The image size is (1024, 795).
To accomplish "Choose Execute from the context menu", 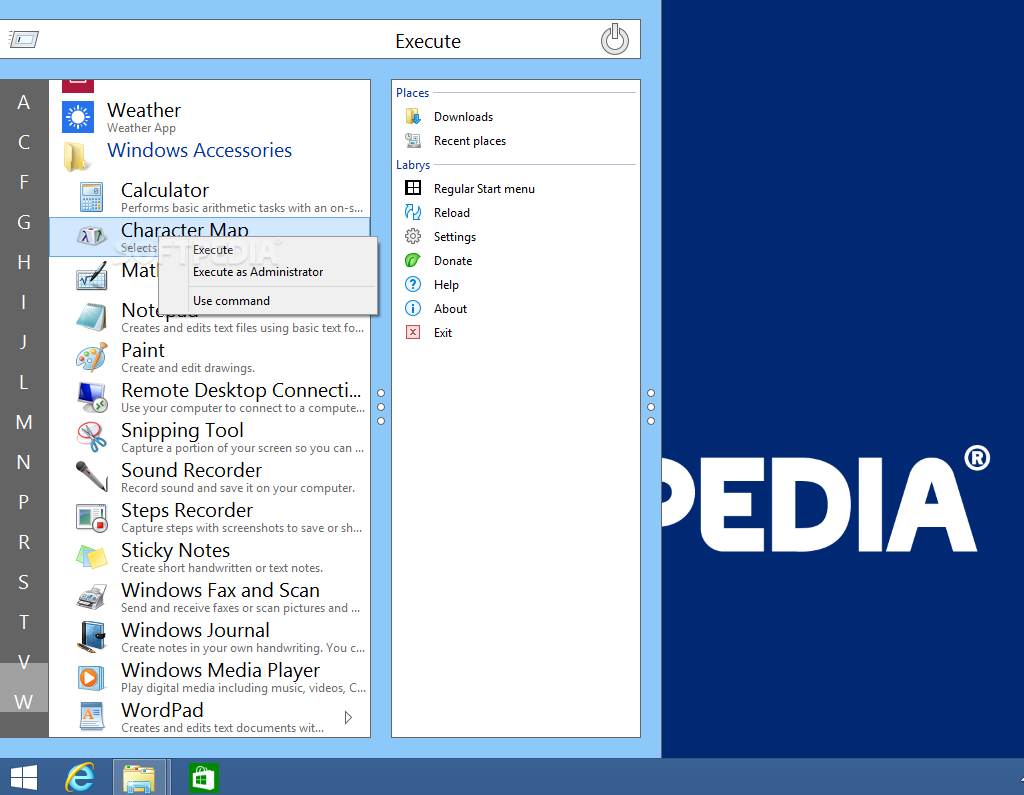I will coord(213,250).
